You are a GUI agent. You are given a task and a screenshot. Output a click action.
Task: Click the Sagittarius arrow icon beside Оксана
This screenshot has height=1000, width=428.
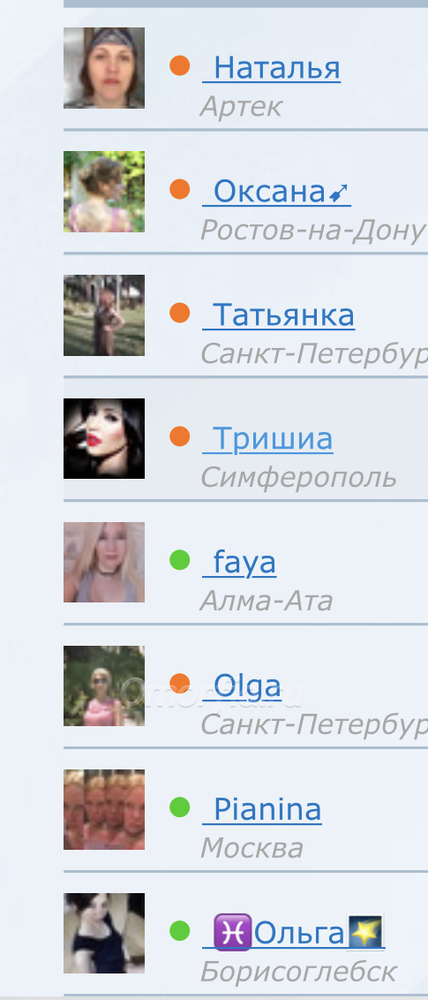[x=338, y=193]
